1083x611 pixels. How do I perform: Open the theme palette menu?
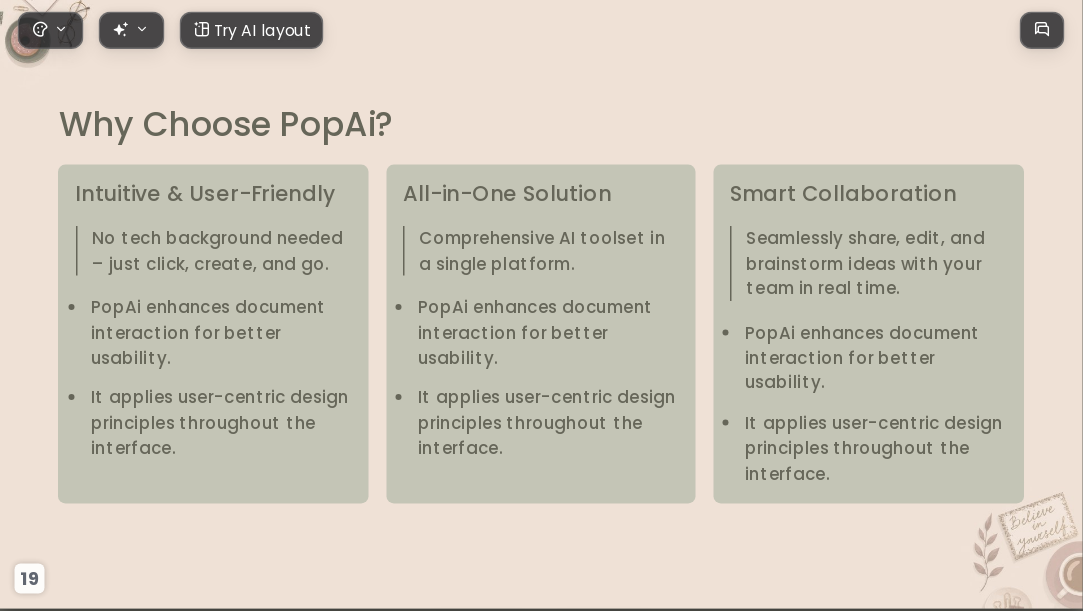pos(50,30)
